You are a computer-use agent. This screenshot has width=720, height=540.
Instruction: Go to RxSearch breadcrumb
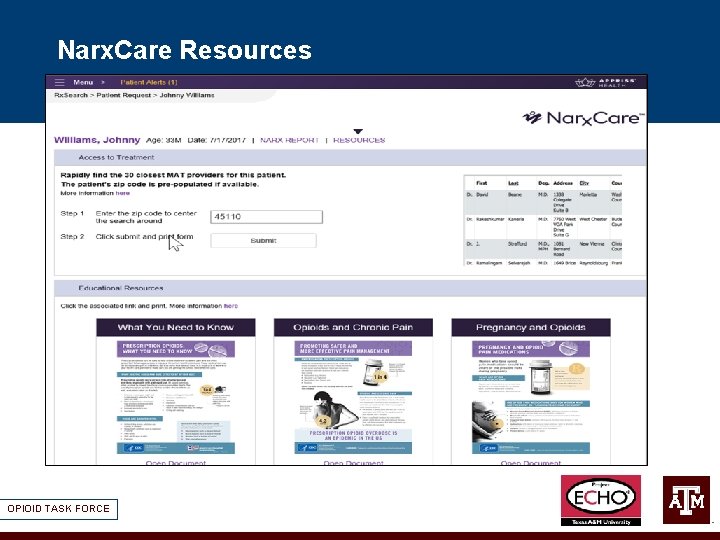[x=71, y=95]
